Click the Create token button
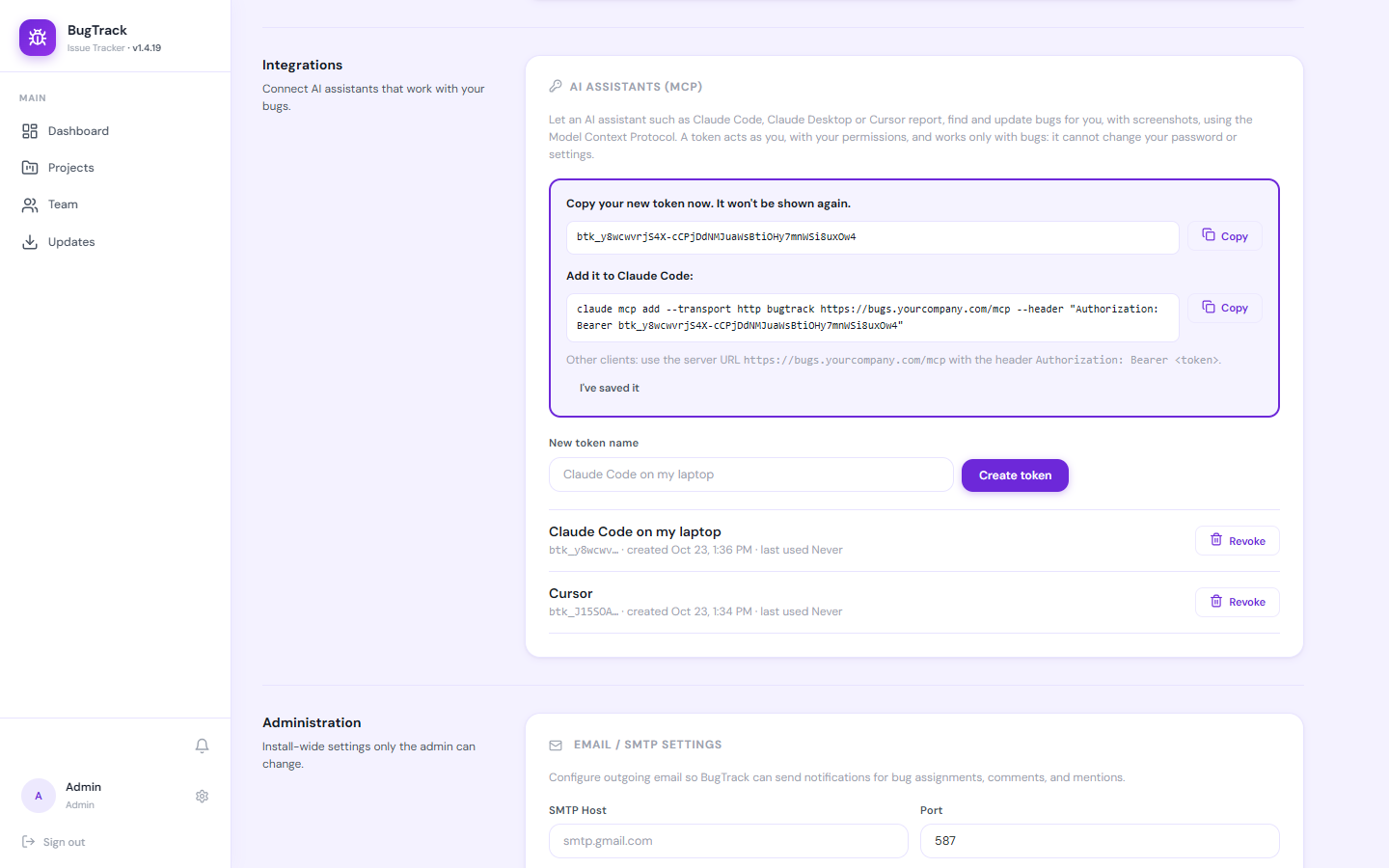The image size is (1389, 868). click(x=1015, y=475)
